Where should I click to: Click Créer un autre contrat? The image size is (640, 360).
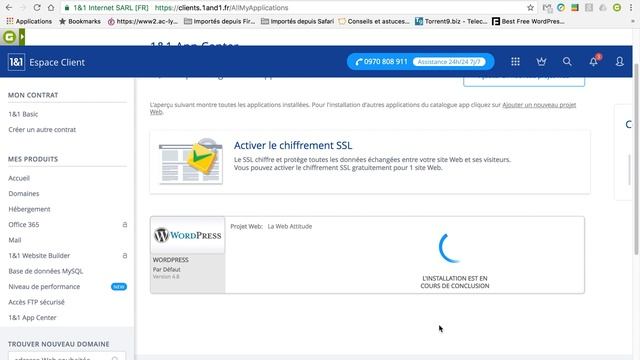(42, 130)
